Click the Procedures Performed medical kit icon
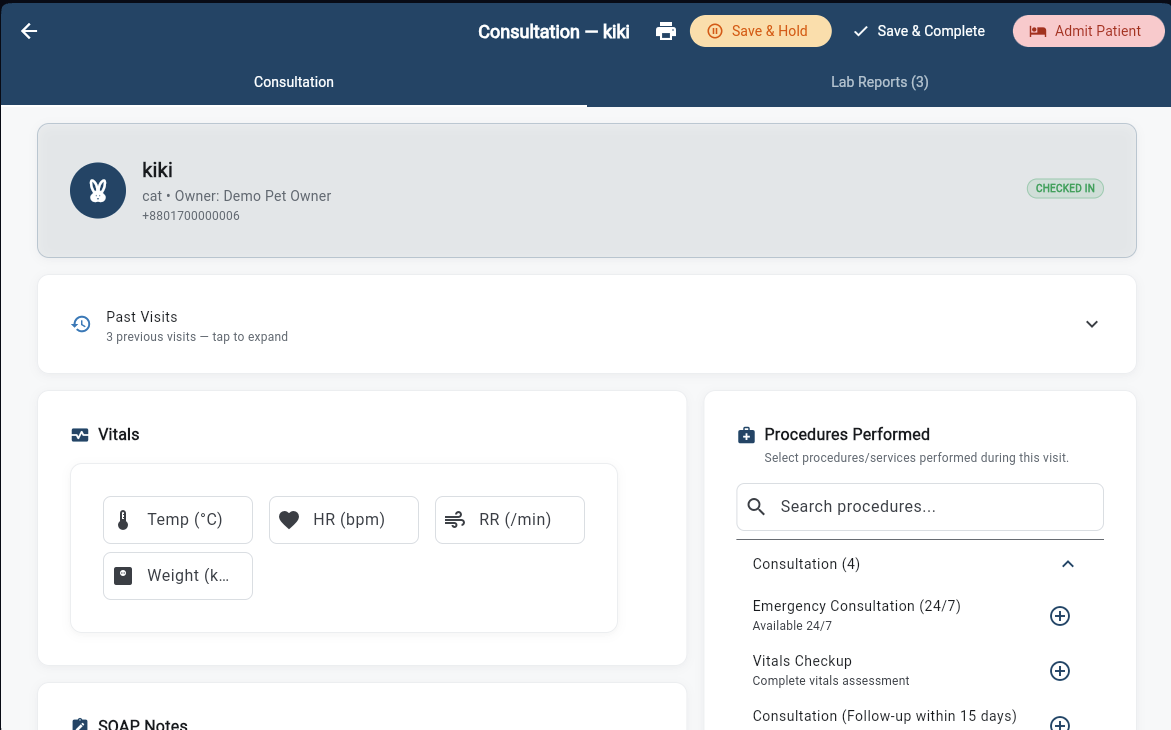The width and height of the screenshot is (1171, 730). point(745,434)
